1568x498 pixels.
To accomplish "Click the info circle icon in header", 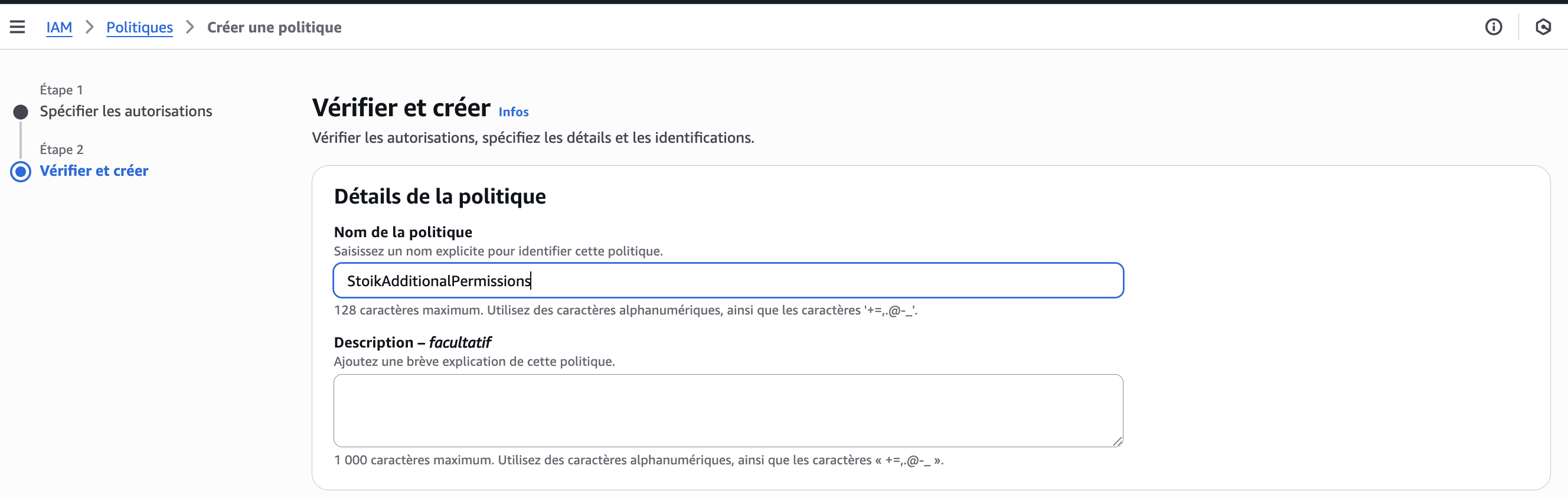I will point(1493,27).
